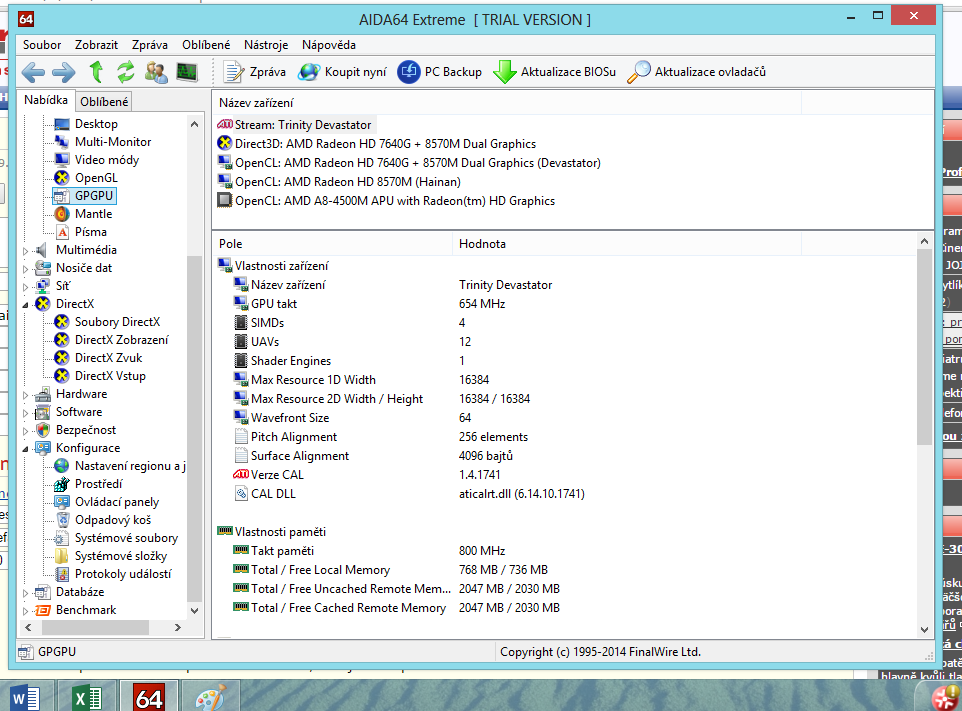Click the green Up arrow toolbar icon
962x711 pixels.
pos(96,72)
